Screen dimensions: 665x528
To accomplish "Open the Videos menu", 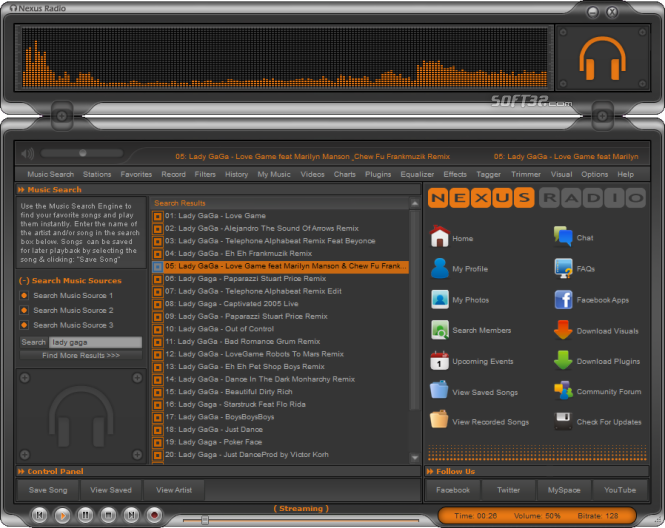I will tap(313, 174).
